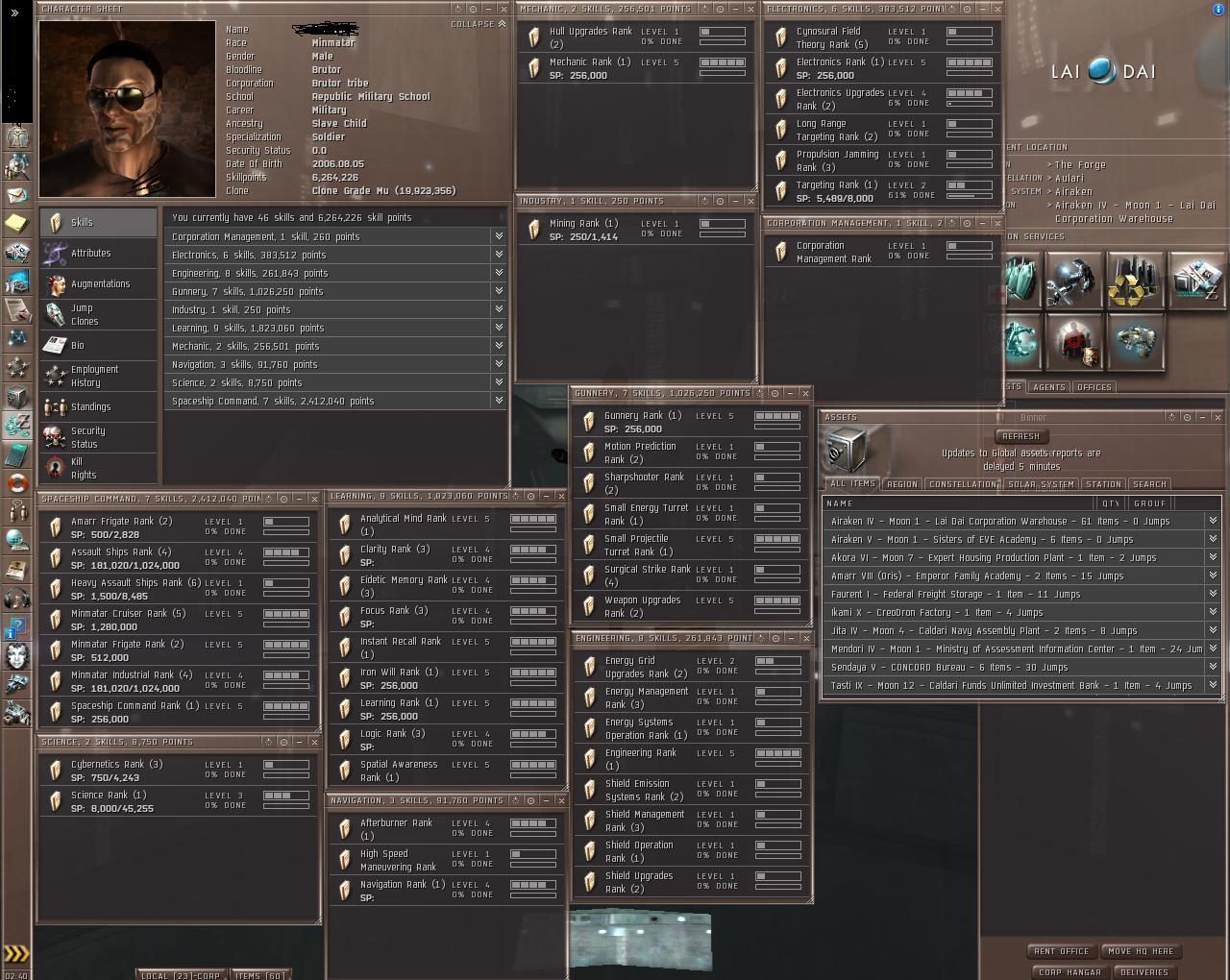
Task: Pin the Mechanic skills window
Action: (x=720, y=9)
